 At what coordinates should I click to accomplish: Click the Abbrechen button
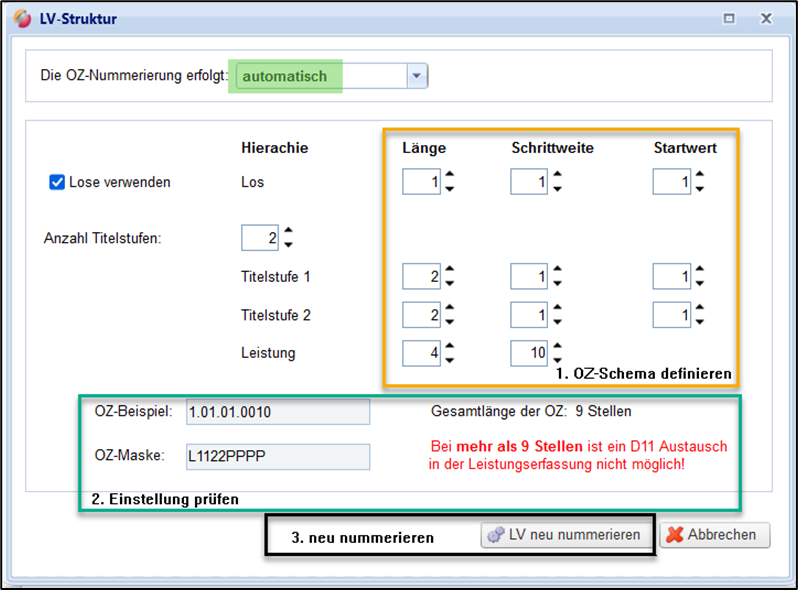tap(714, 535)
